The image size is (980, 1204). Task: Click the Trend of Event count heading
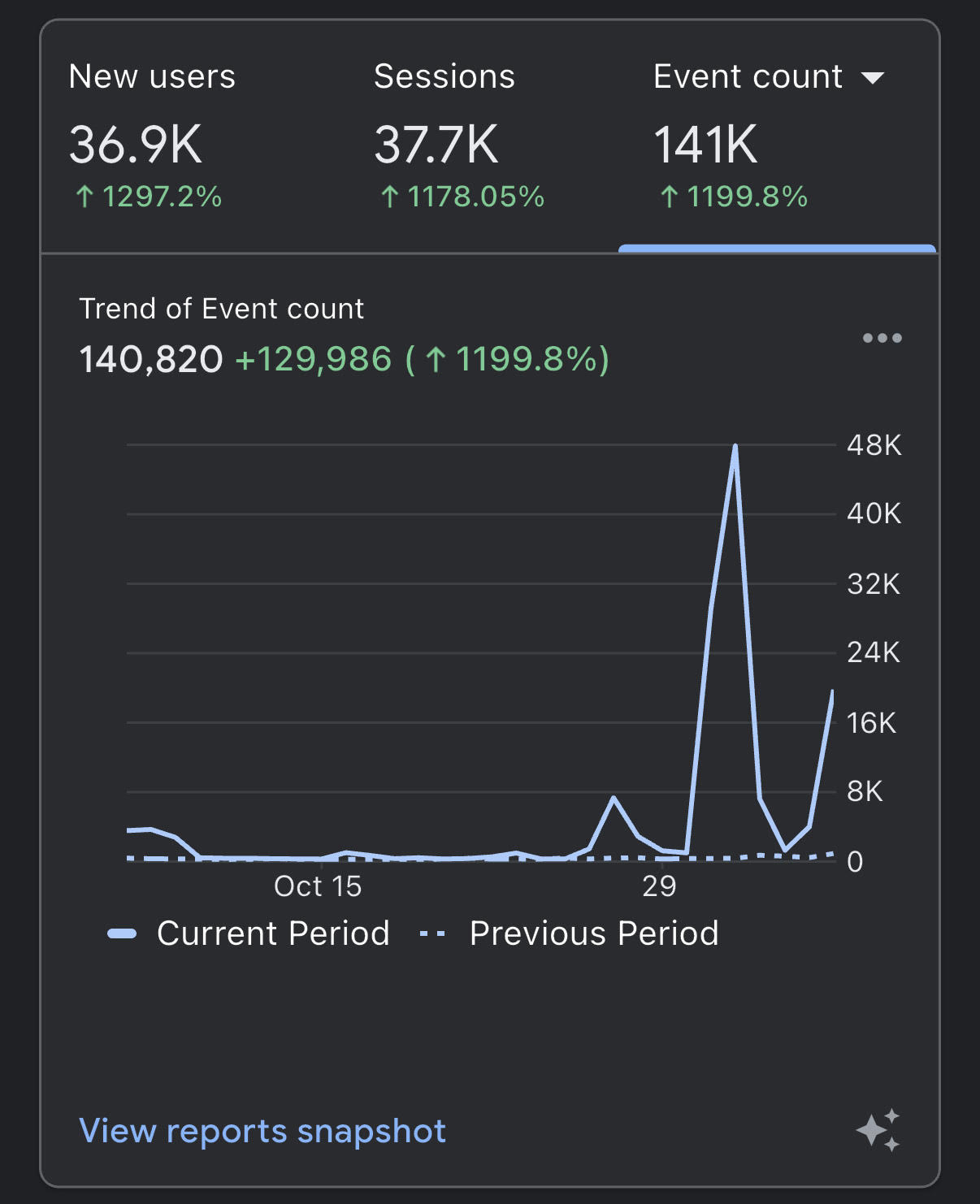221,309
